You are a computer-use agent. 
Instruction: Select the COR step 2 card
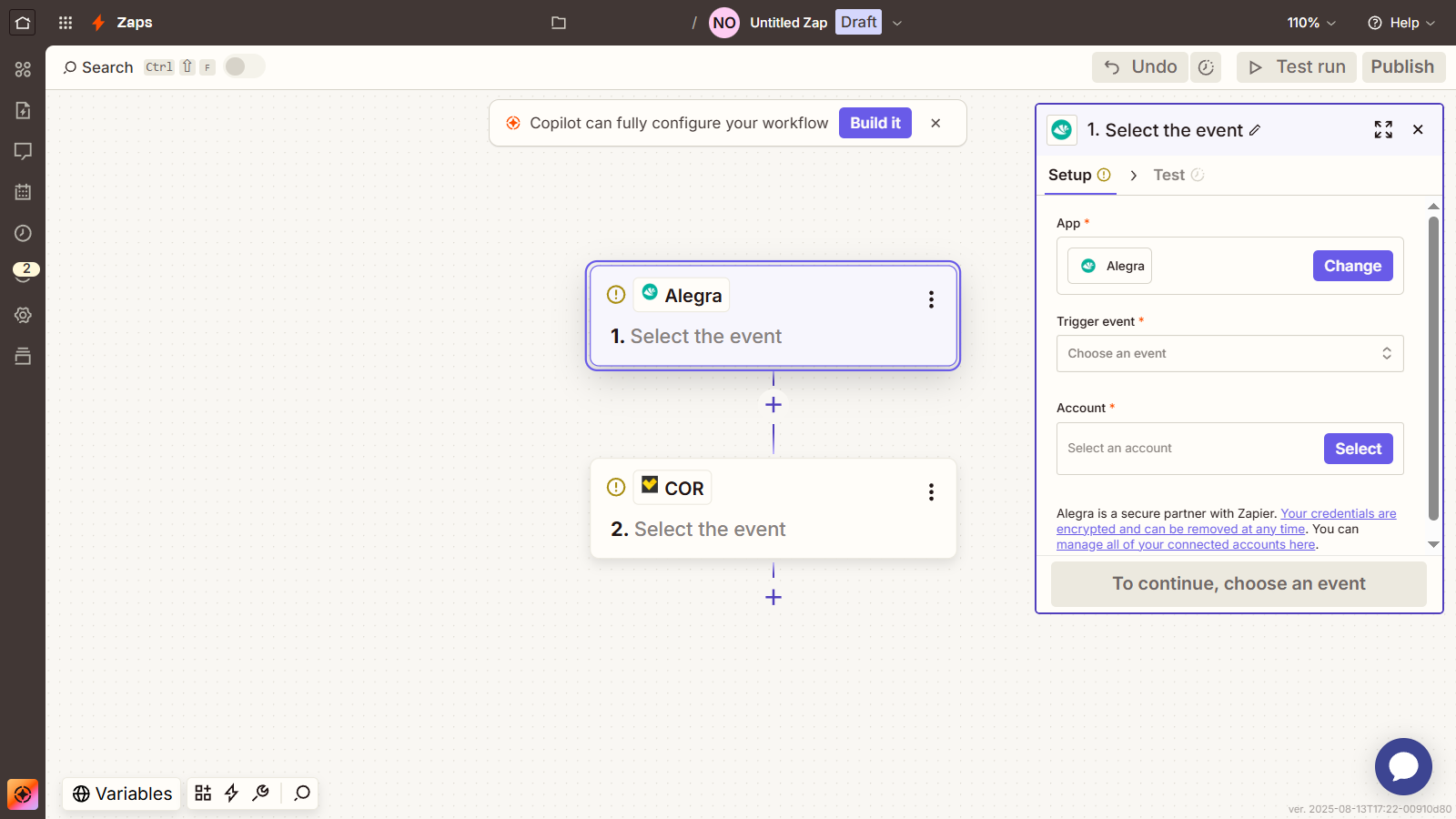(x=773, y=509)
